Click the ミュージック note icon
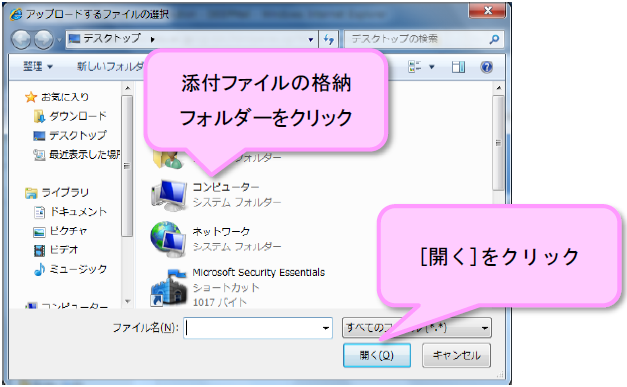 (39, 269)
